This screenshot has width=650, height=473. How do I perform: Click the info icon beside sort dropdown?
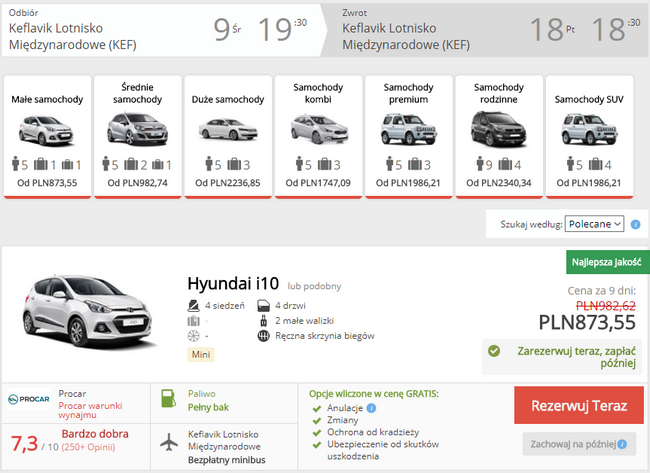(x=635, y=224)
